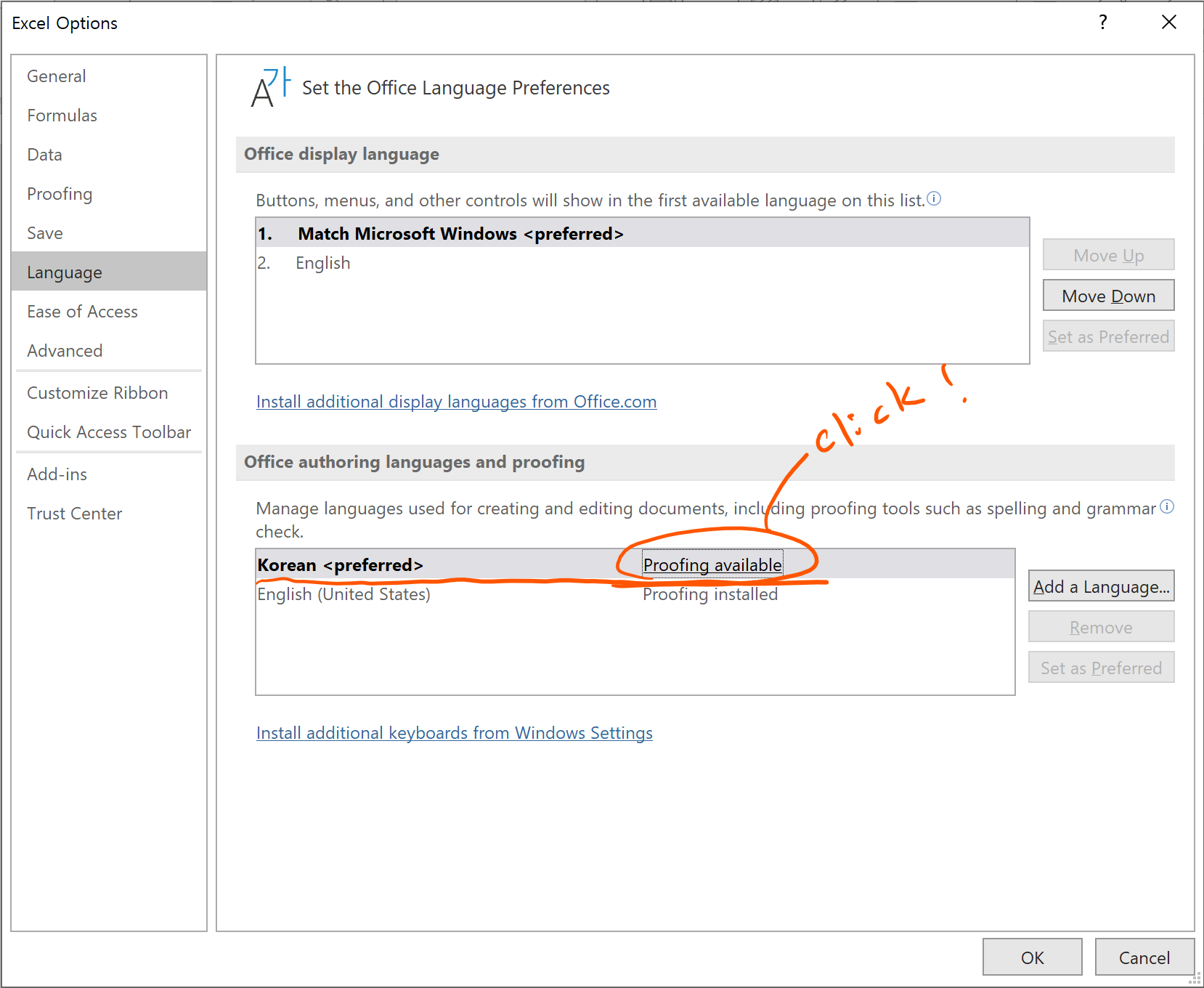Dismiss dialog with Cancel button
The height and width of the screenshot is (988, 1204).
coord(1144,957)
